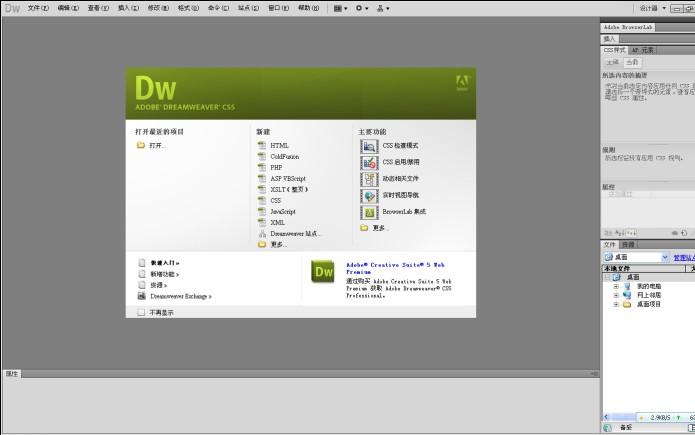Open the gear extension dropdown in menu bar
The height and width of the screenshot is (435, 695).
tap(362, 8)
